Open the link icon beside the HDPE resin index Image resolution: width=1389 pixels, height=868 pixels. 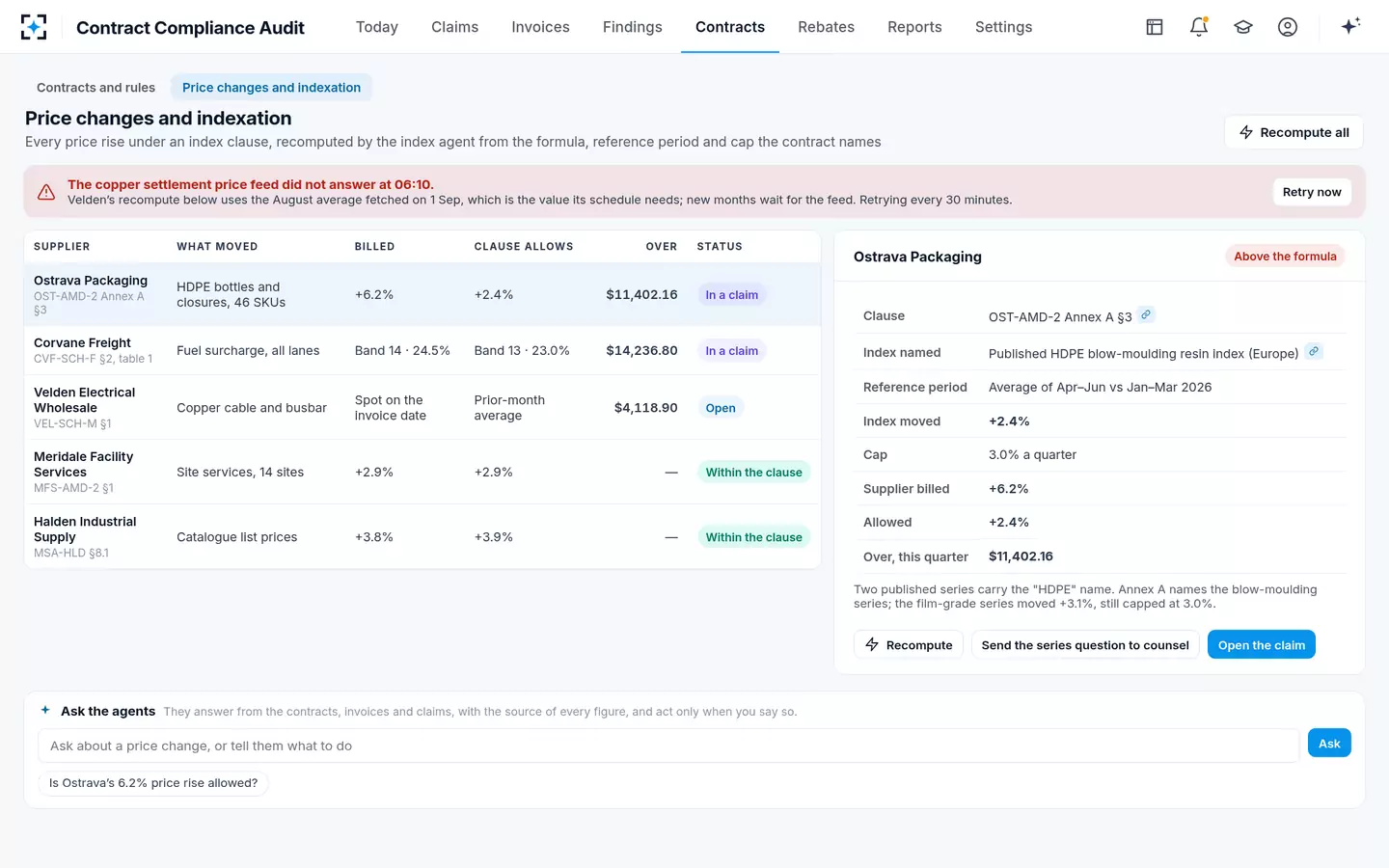coord(1314,351)
